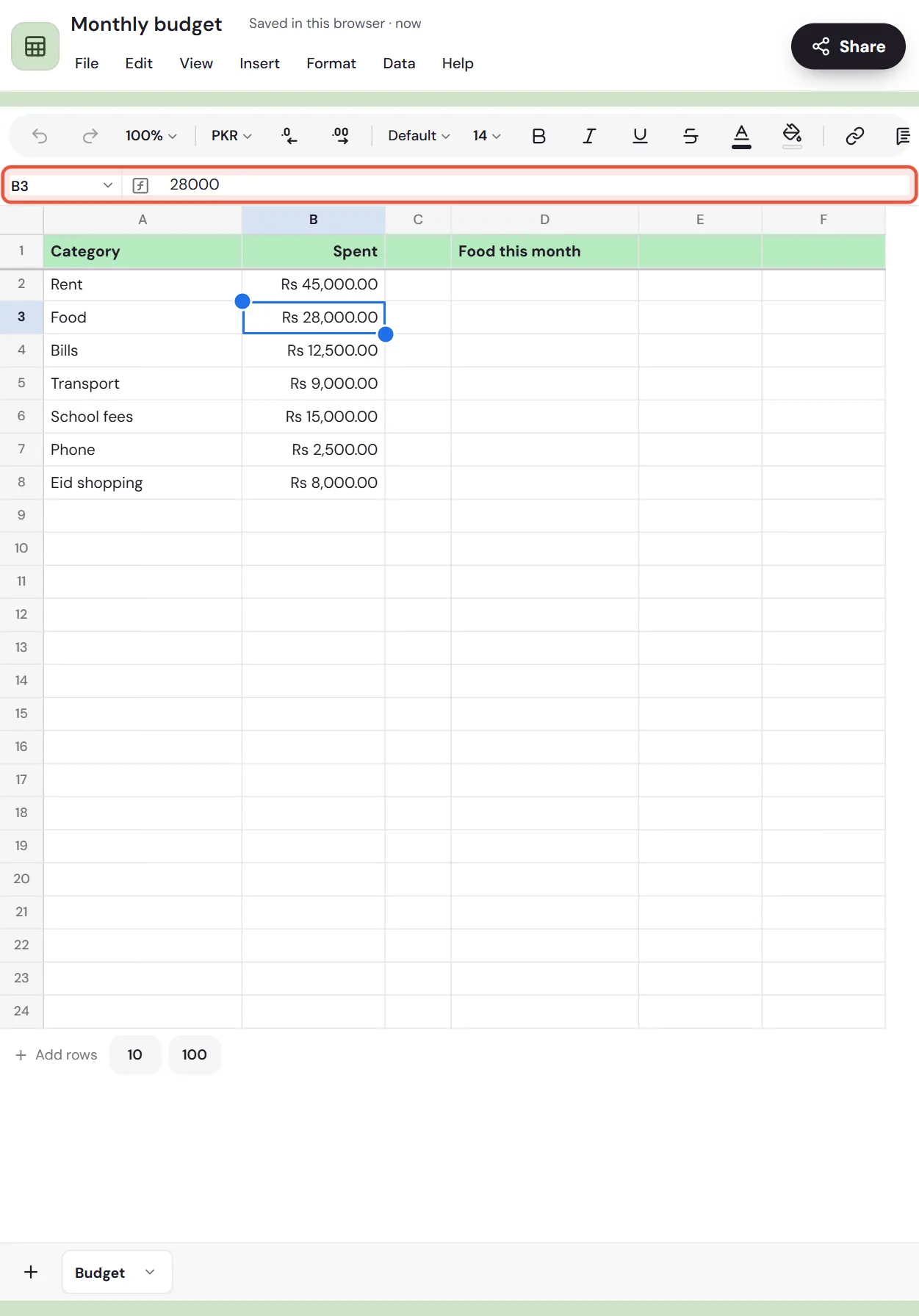
Task: Open the View menu
Action: (196, 63)
